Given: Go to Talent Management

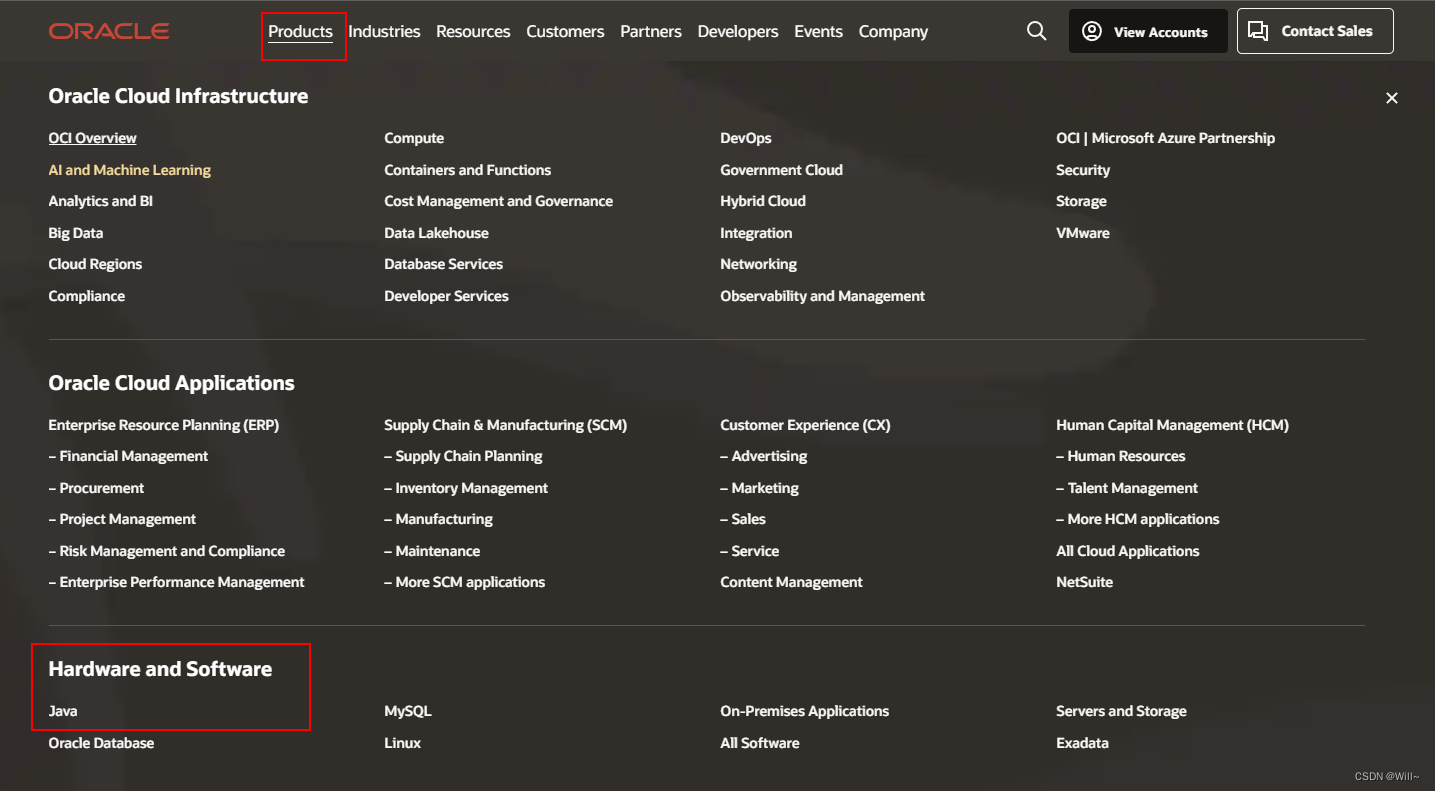Looking at the screenshot, I should 1127,488.
